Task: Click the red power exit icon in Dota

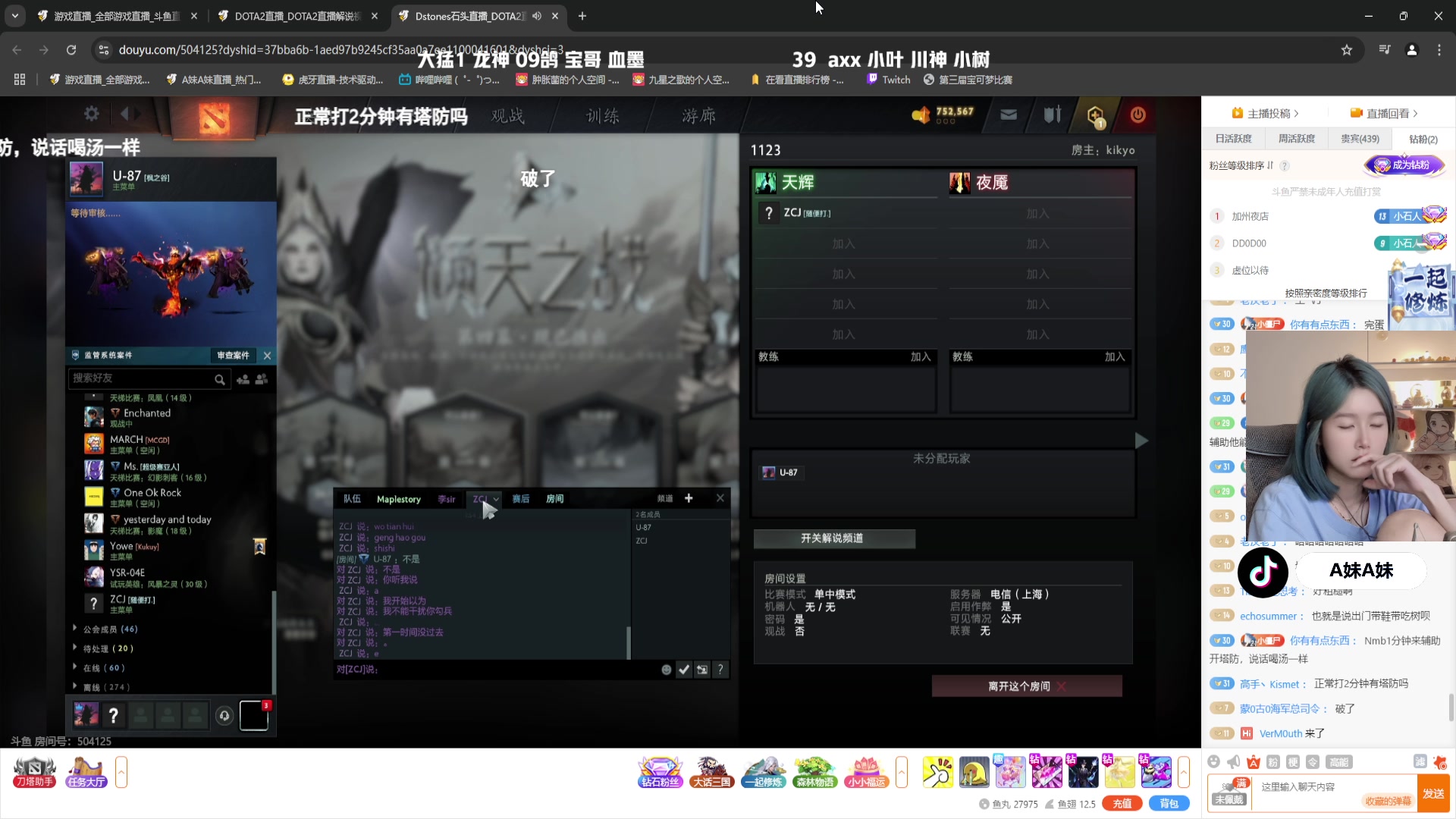Action: (x=1137, y=115)
